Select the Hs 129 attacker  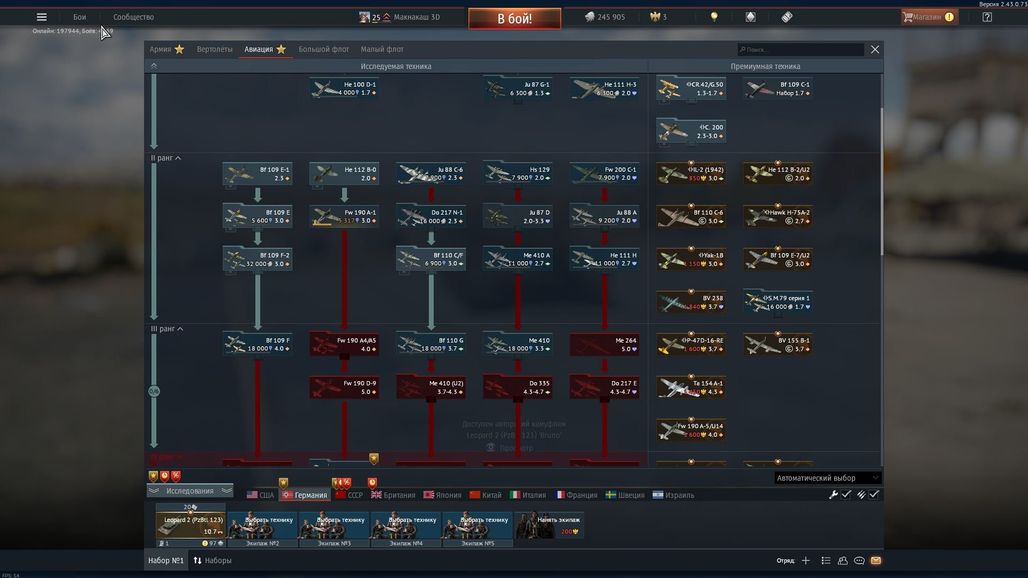pos(518,174)
